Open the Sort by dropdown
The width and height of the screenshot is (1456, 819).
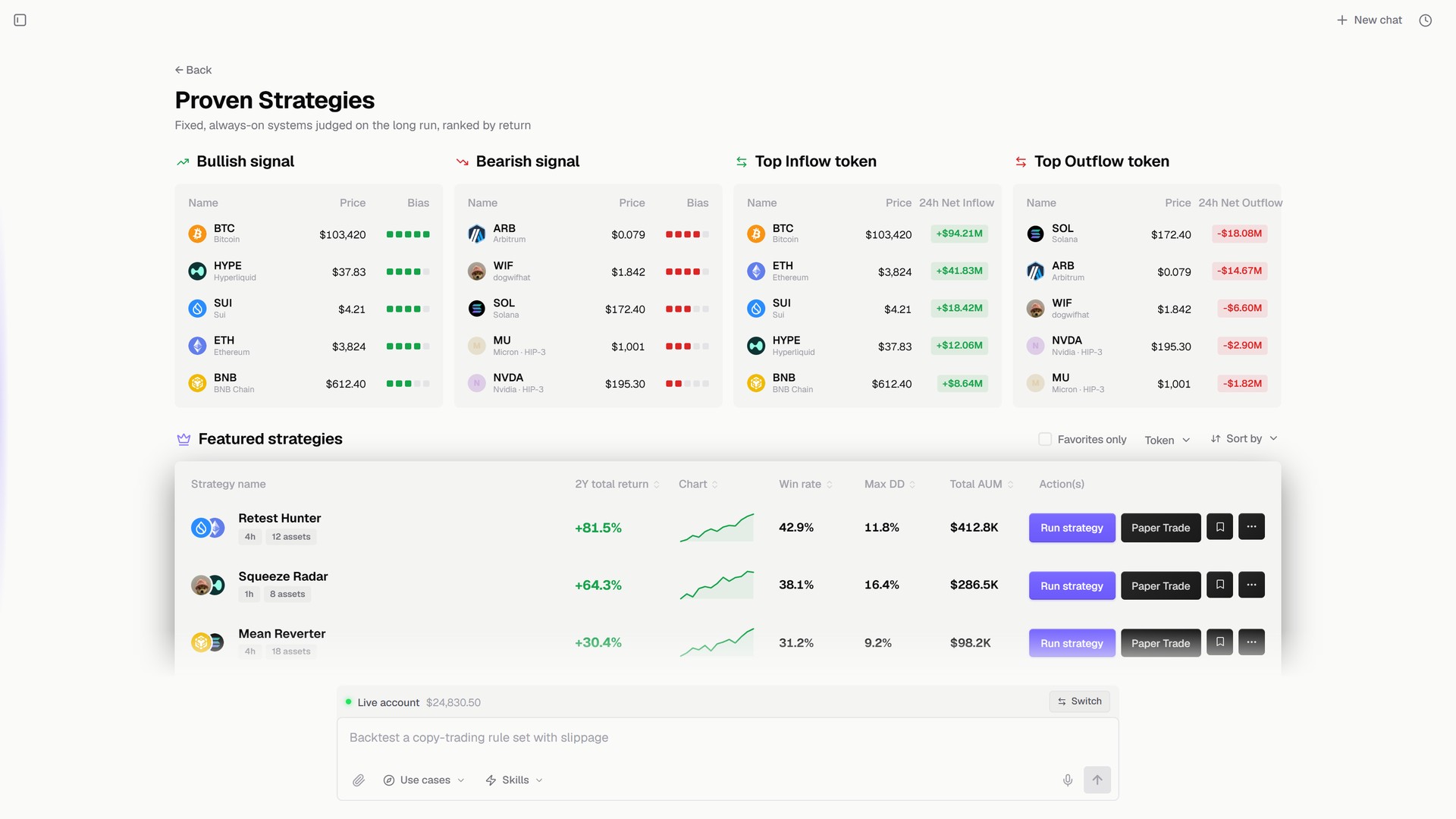(1244, 438)
